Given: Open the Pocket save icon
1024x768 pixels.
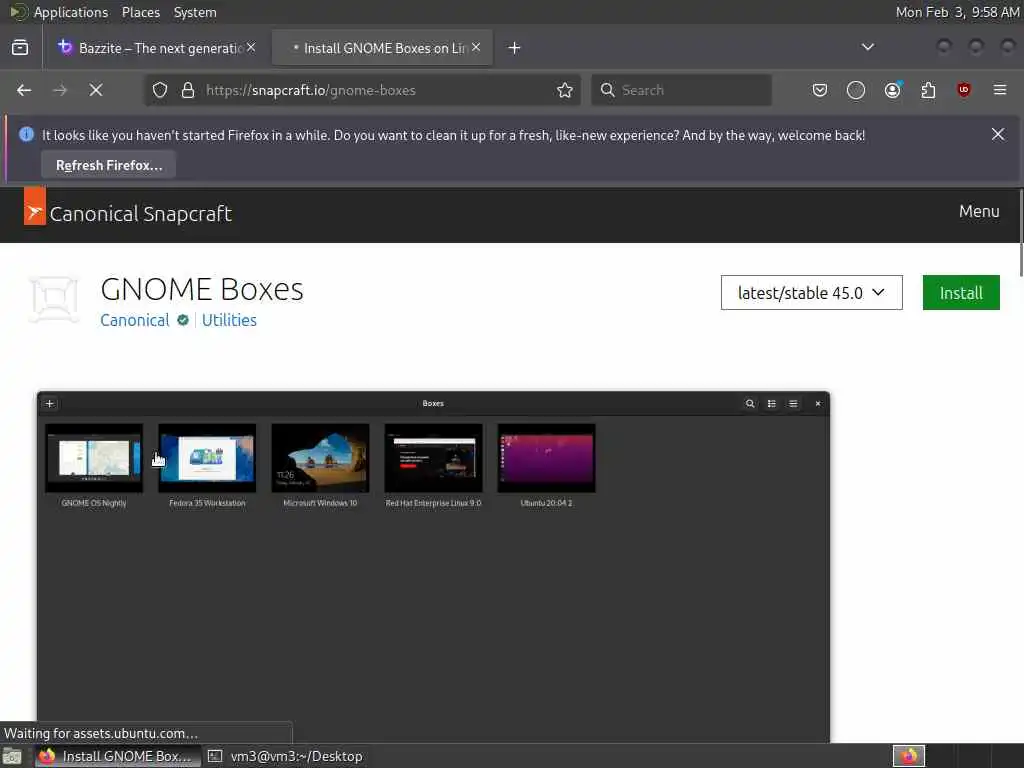Looking at the screenshot, I should pyautogui.click(x=820, y=90).
